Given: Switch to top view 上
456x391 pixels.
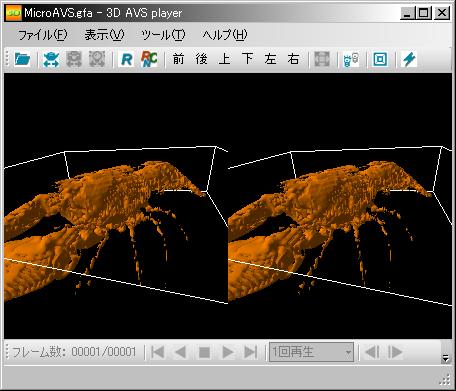Looking at the screenshot, I should point(224,59).
